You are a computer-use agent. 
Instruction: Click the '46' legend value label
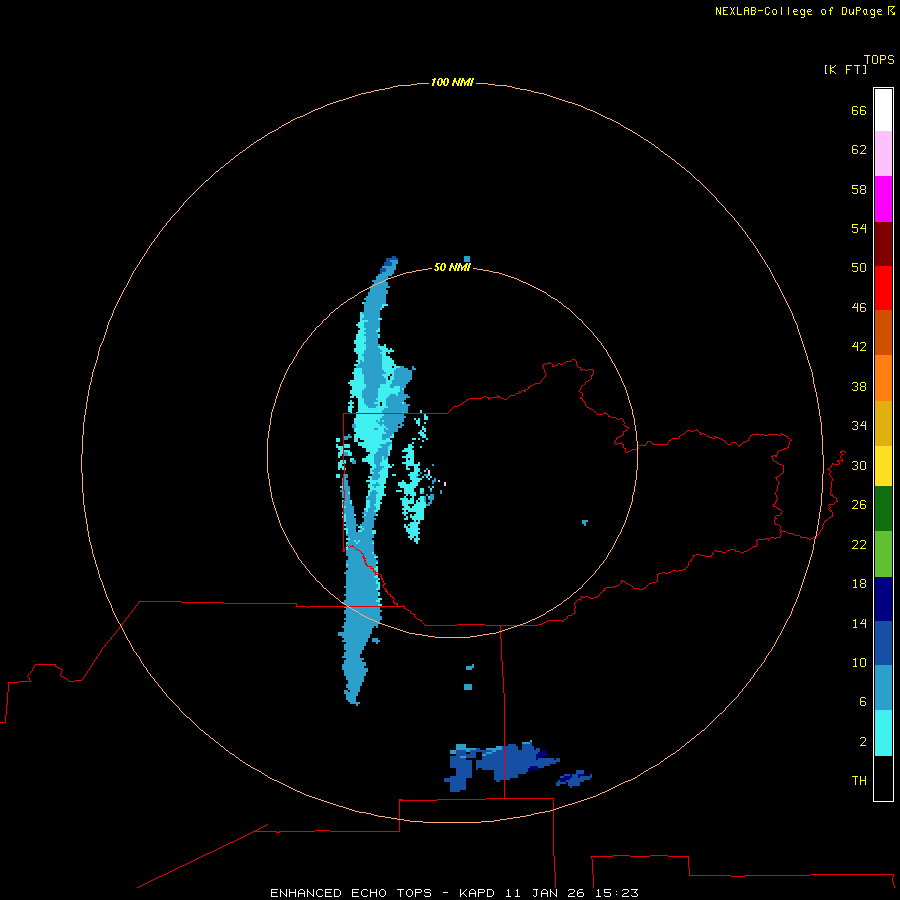(859, 308)
